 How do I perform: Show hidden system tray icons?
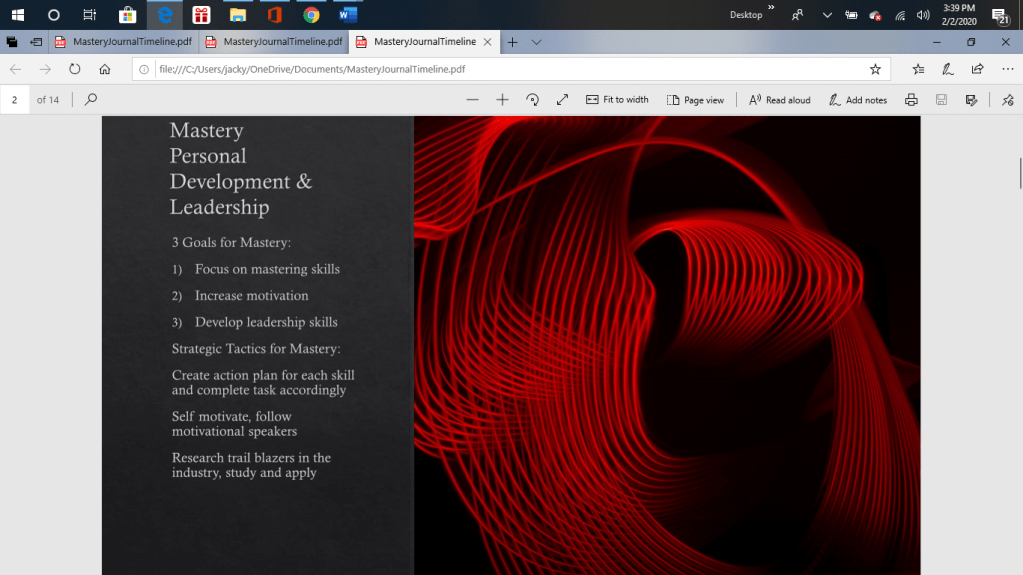(x=826, y=15)
